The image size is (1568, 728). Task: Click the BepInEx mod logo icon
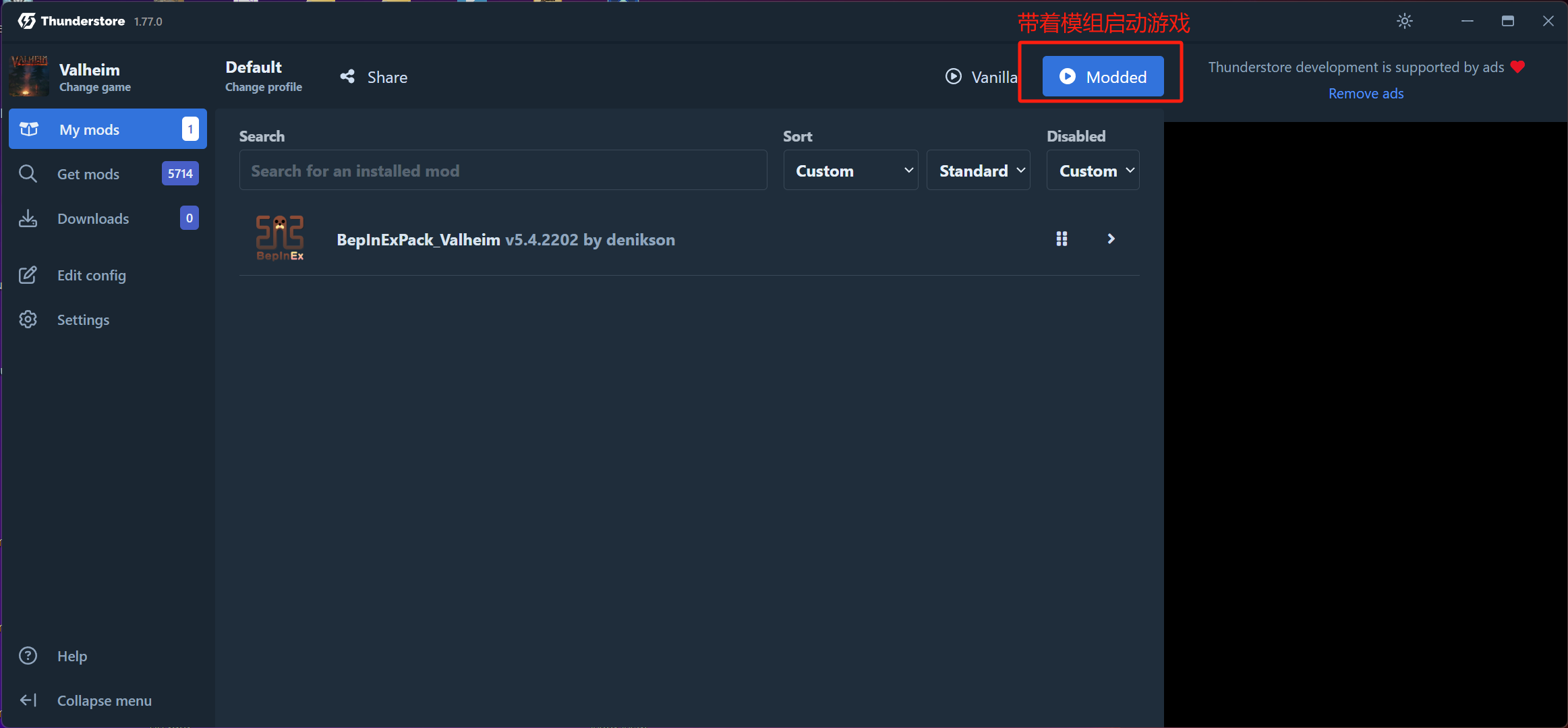[x=280, y=239]
